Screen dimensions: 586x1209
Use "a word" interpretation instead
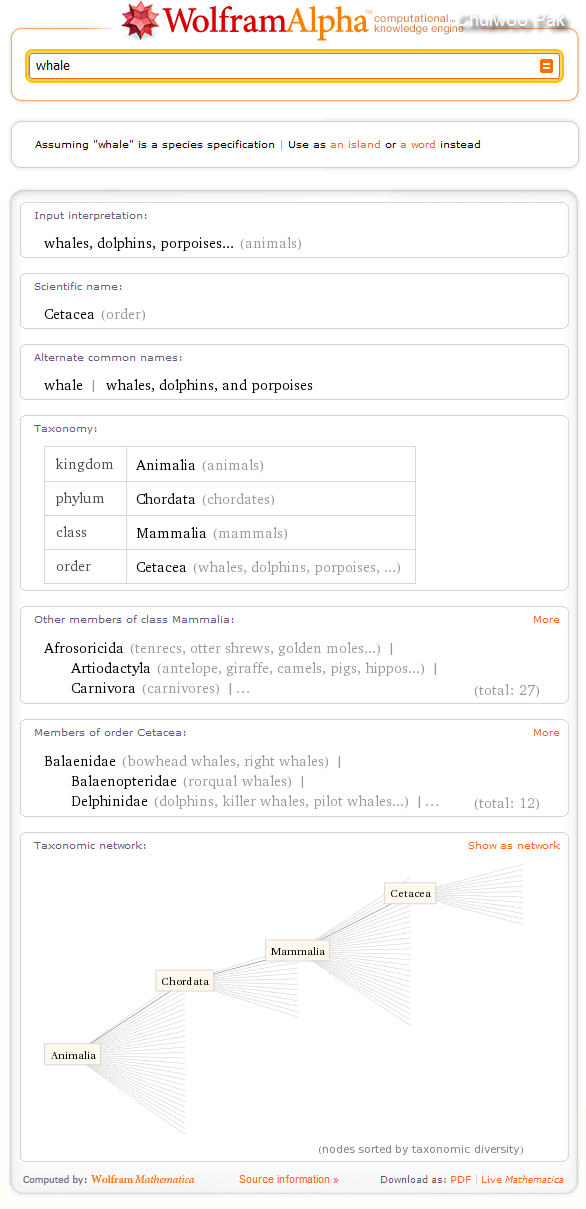pos(418,145)
